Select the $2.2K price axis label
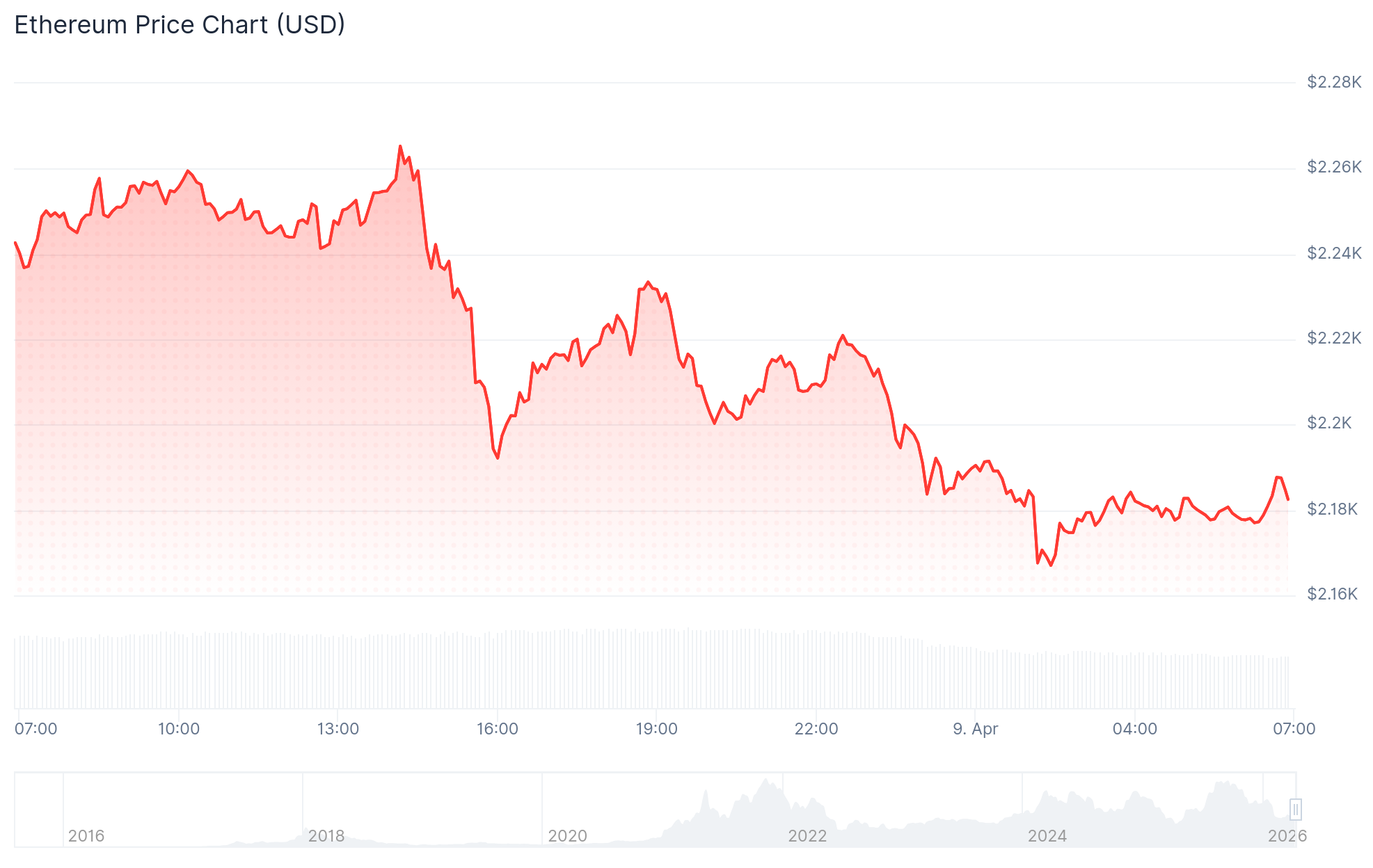Image resolution: width=1373 pixels, height=868 pixels. pos(1329,423)
